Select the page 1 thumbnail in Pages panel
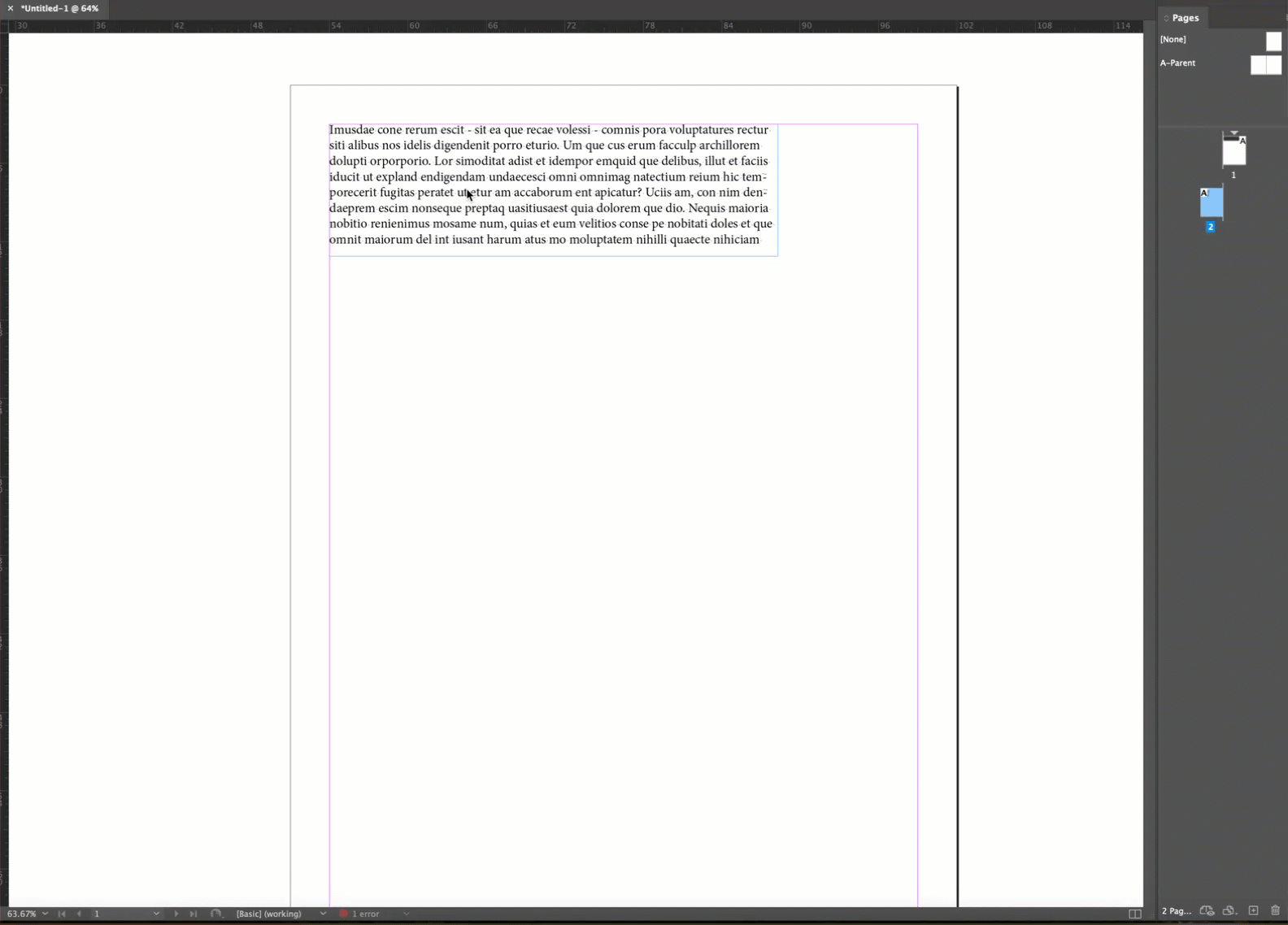Image resolution: width=1288 pixels, height=925 pixels. 1234,151
